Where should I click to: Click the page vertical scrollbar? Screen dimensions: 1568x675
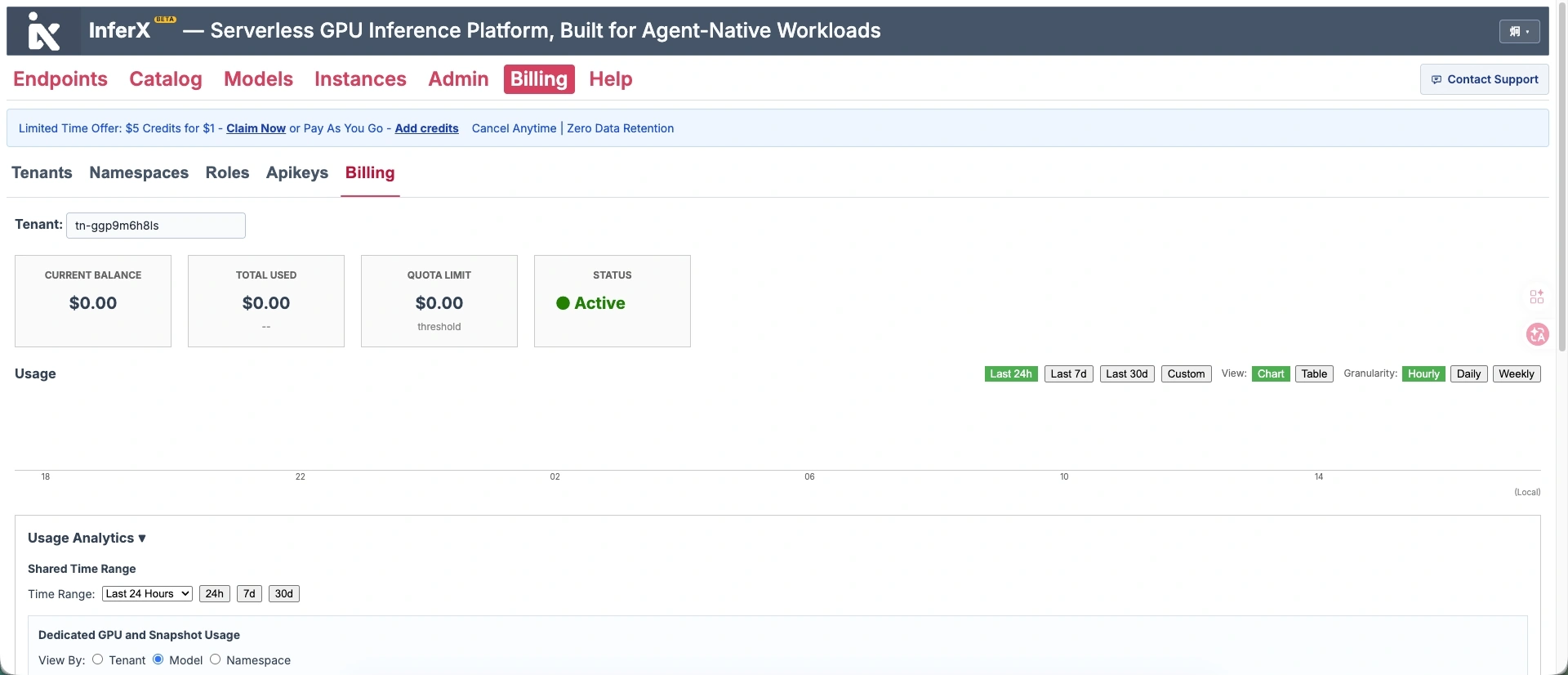(x=1562, y=176)
